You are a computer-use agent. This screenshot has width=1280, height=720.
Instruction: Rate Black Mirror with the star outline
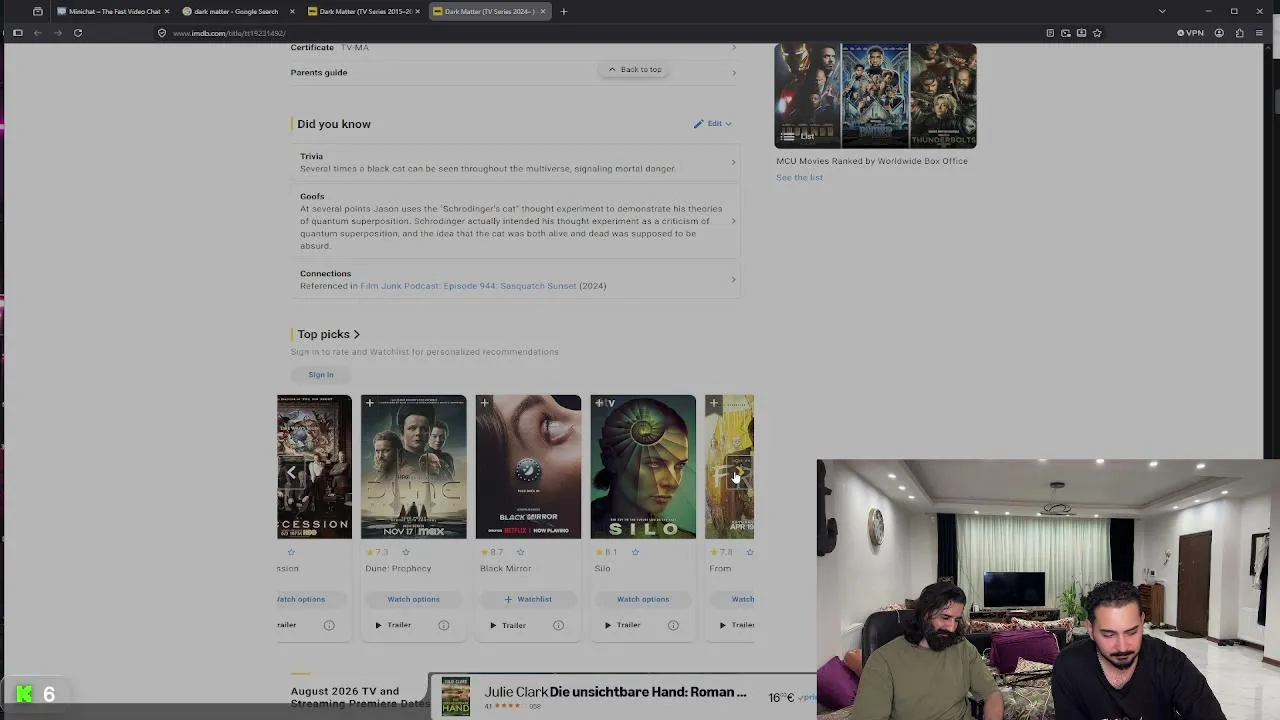pyautogui.click(x=520, y=552)
